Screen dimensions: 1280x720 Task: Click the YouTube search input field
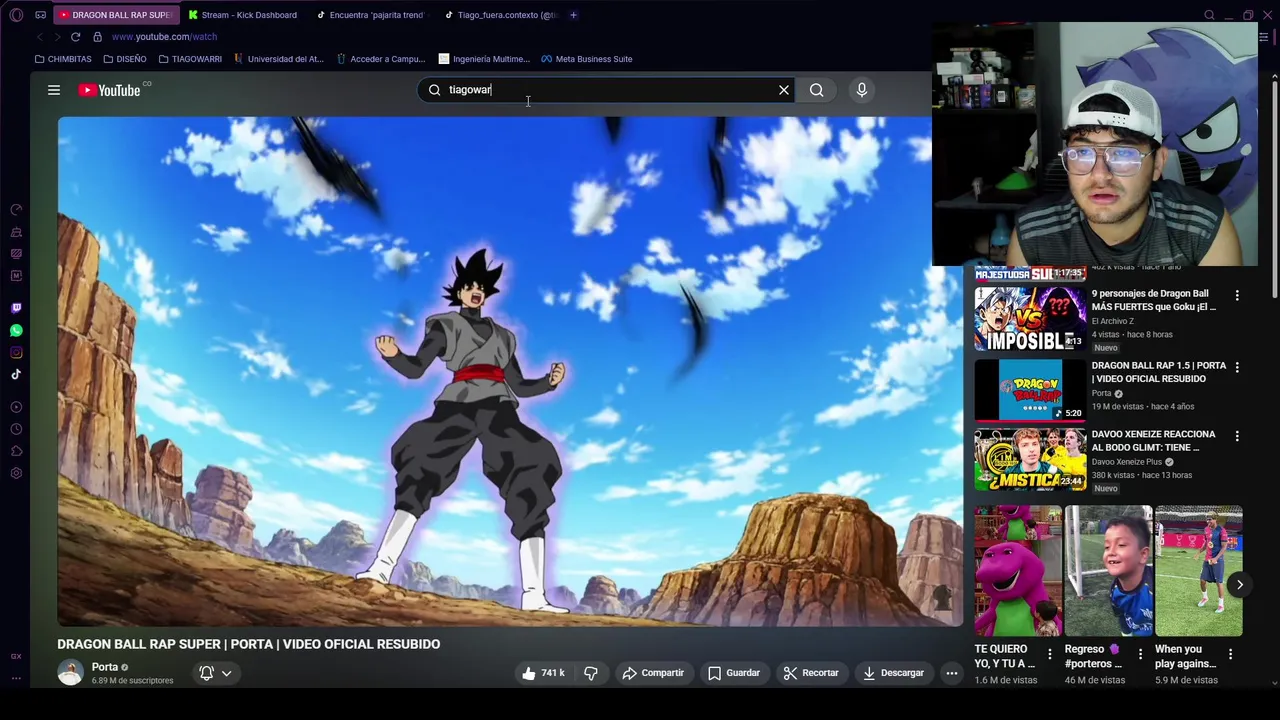coord(605,90)
